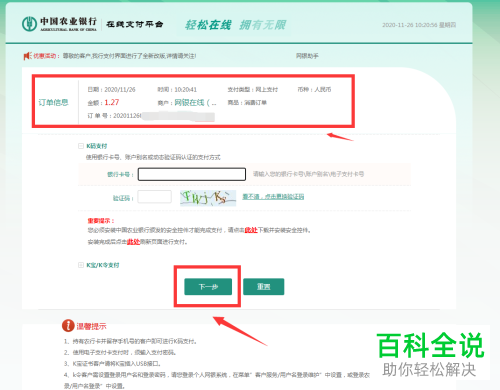The image size is (500, 390).
Task: Click the 订单信息 heading
Action: coord(53,102)
